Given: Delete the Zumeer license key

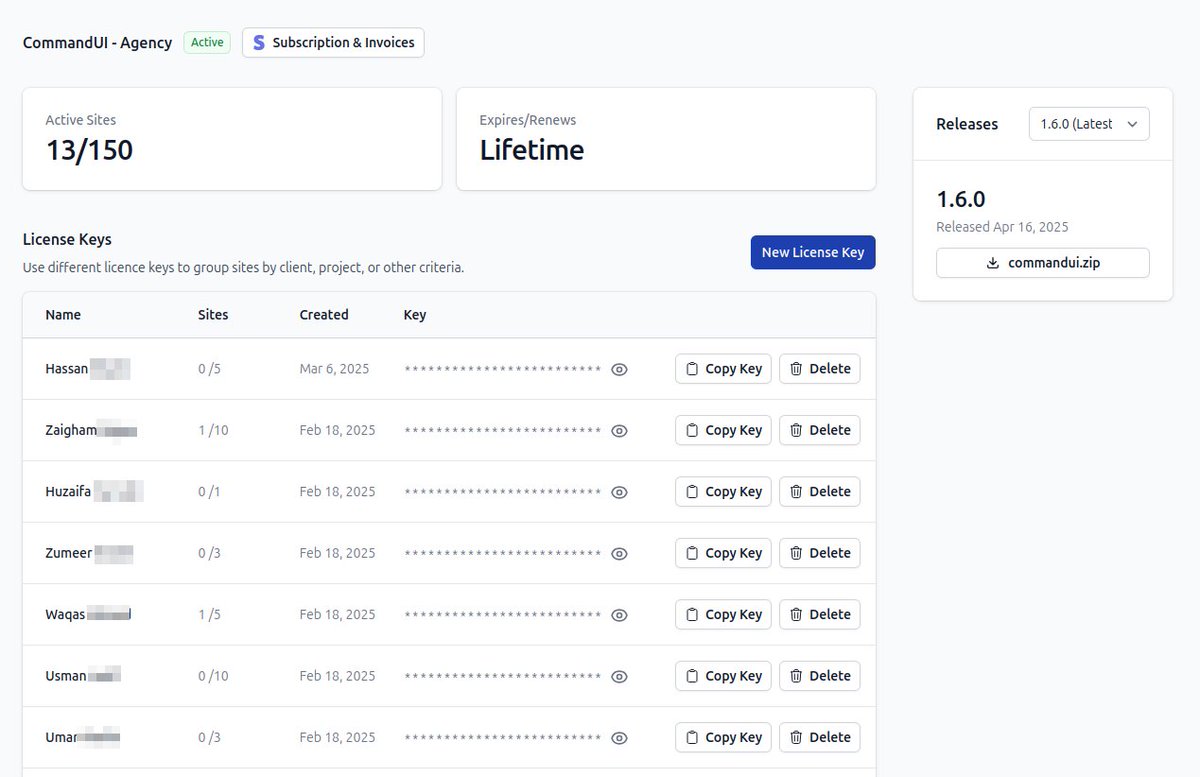Looking at the screenshot, I should pyautogui.click(x=819, y=553).
